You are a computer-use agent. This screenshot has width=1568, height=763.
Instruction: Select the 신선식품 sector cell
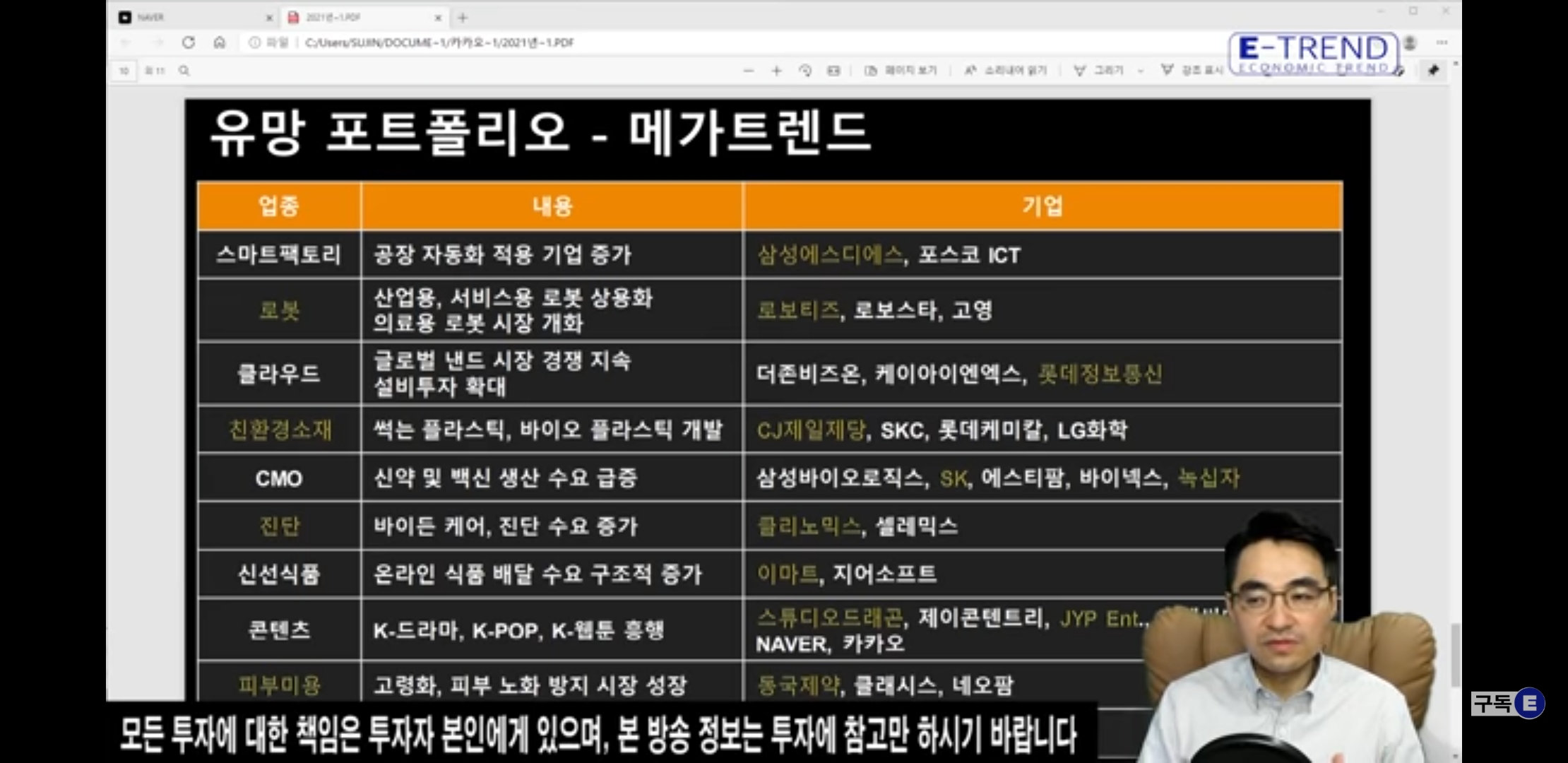tap(279, 574)
